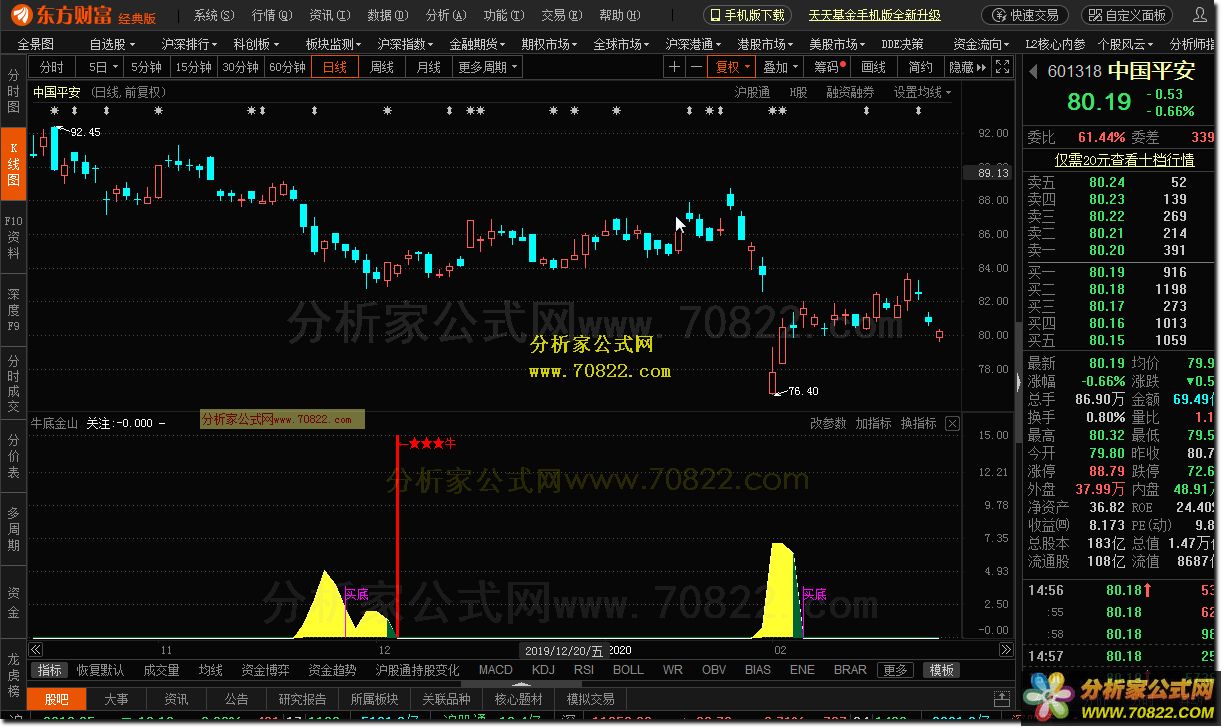
Task: Toggle H股 overlay on chart
Action: tap(798, 92)
